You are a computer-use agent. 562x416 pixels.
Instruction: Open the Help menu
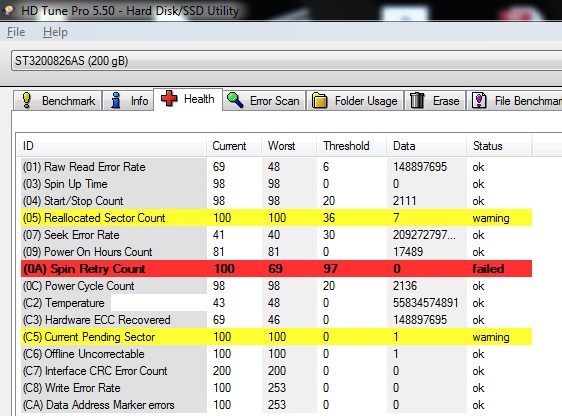coord(55,32)
